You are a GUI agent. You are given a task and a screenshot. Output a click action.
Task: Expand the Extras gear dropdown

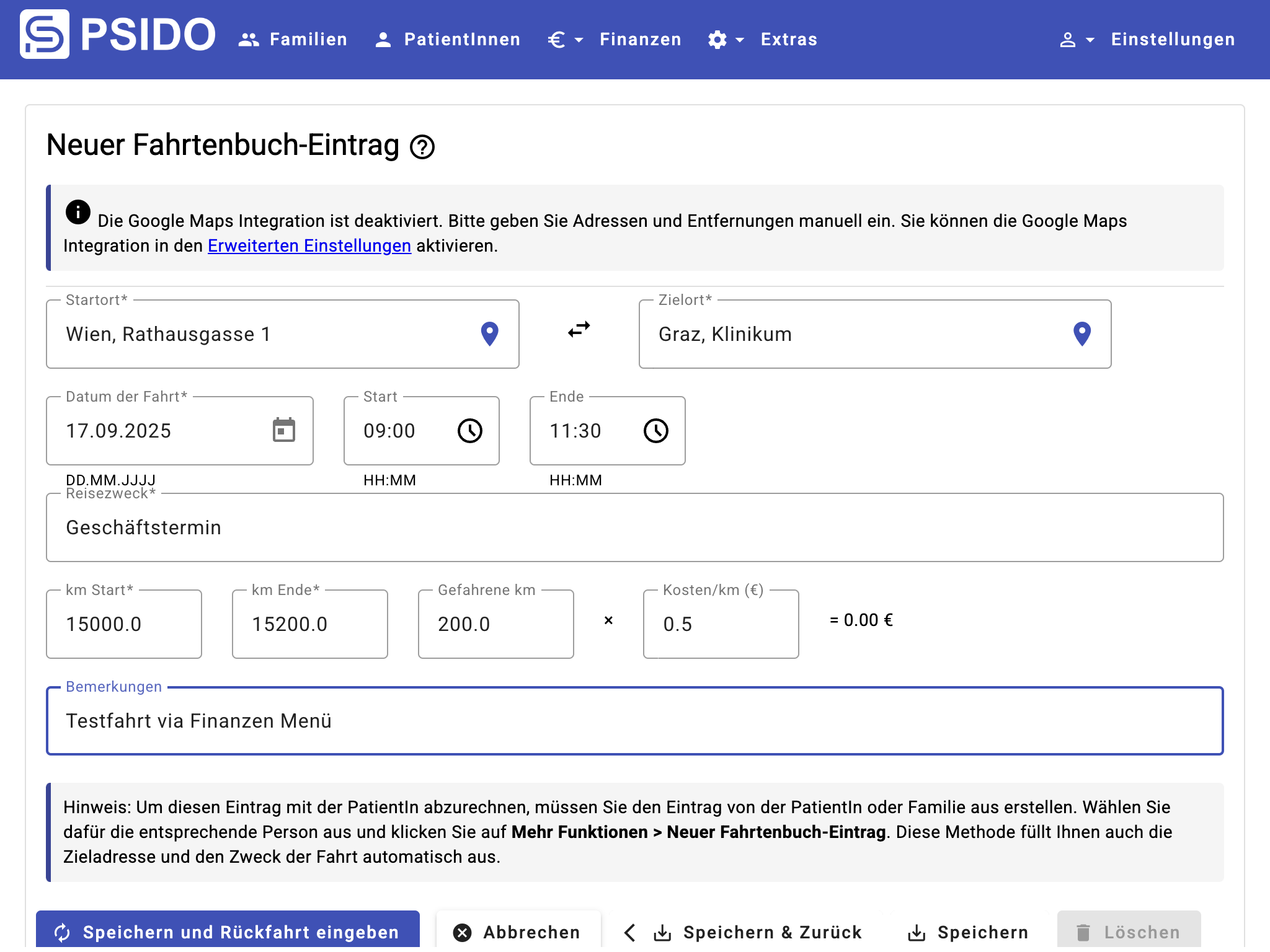(725, 40)
